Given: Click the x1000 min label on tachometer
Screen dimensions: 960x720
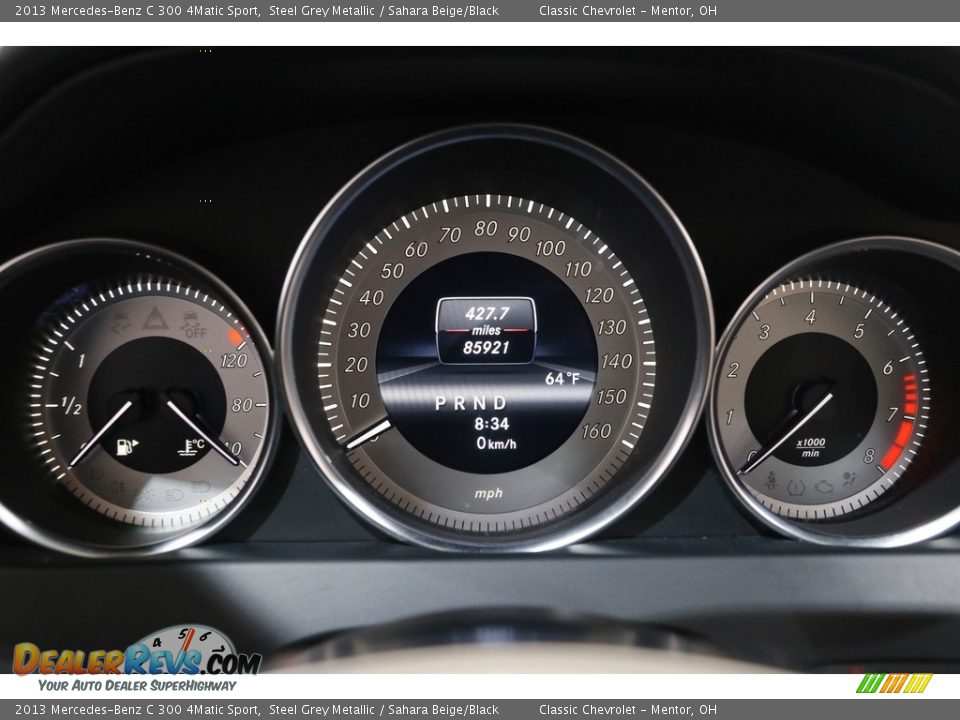Looking at the screenshot, I should [810, 448].
